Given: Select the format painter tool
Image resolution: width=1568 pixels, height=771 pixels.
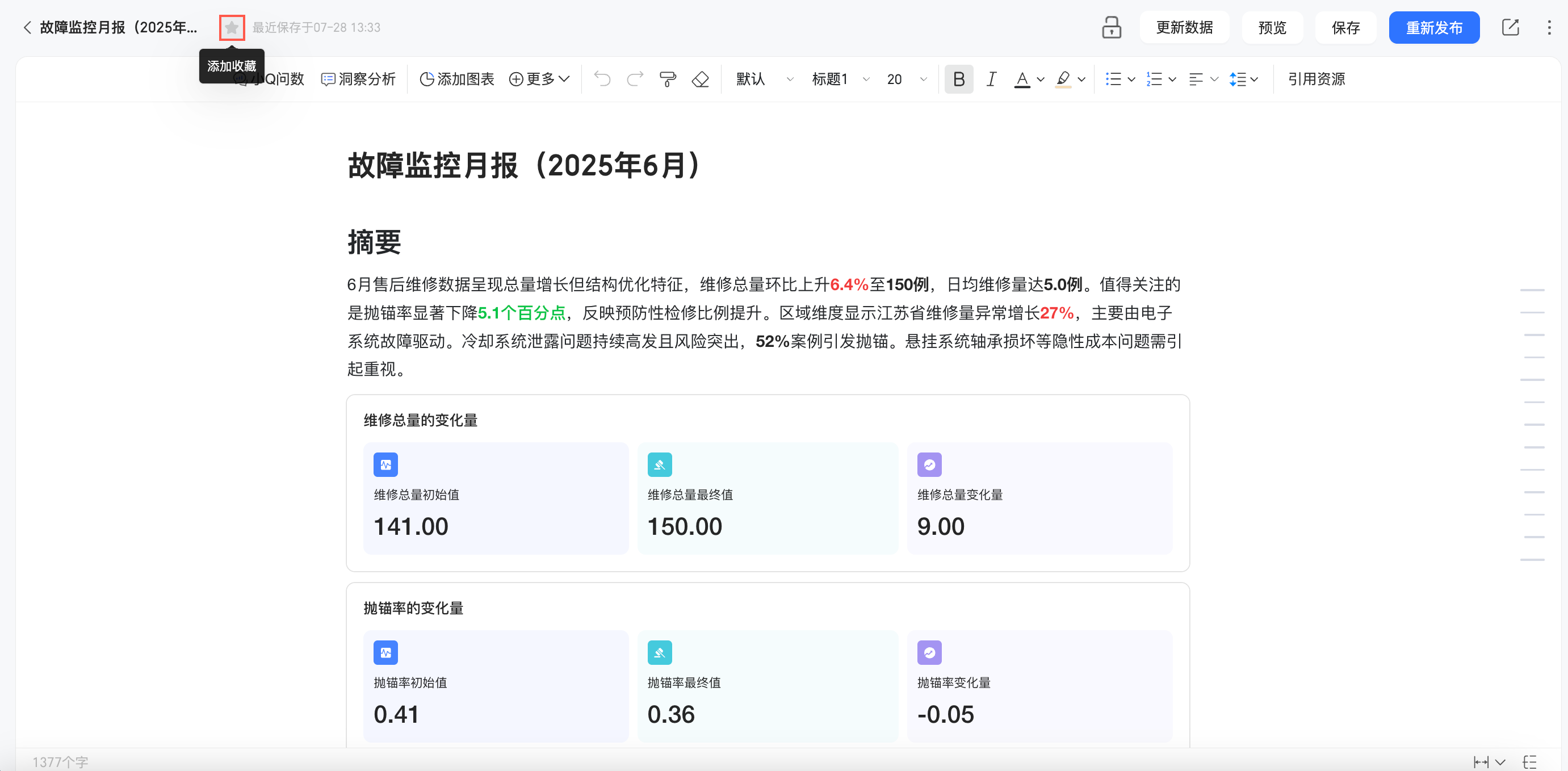Looking at the screenshot, I should [x=668, y=79].
